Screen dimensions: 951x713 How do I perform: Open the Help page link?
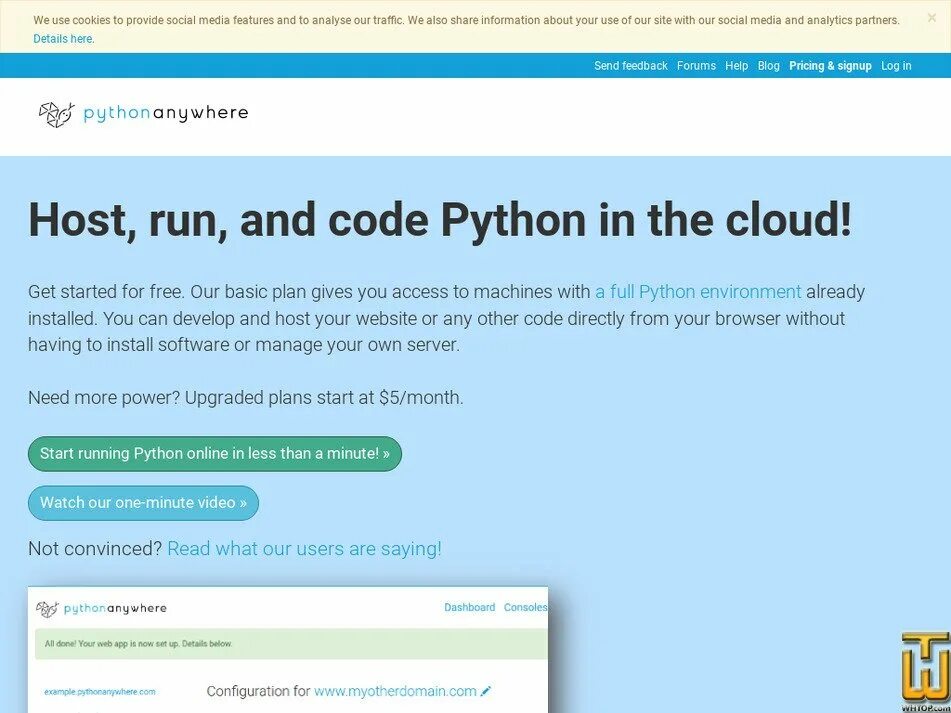736,65
